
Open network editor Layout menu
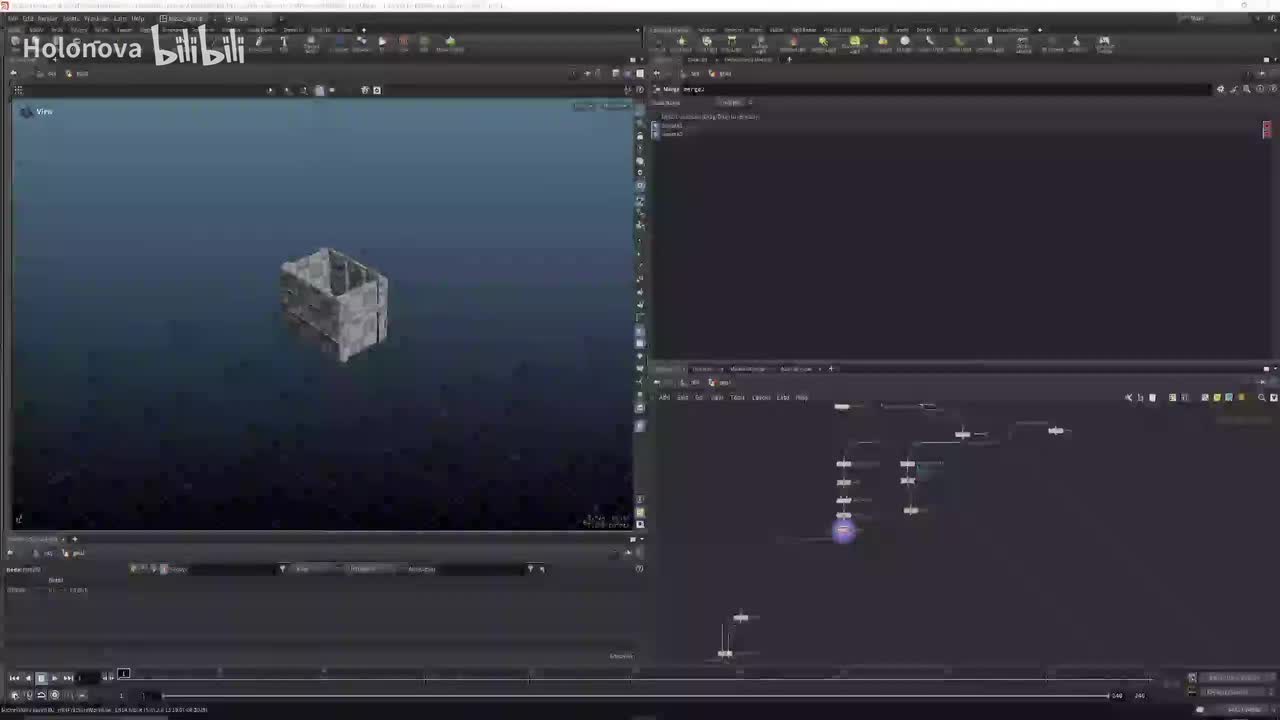tap(761, 397)
